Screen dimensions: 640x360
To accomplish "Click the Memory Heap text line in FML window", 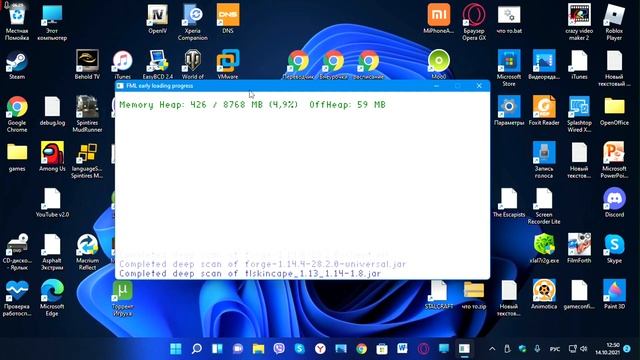I will pos(252,105).
